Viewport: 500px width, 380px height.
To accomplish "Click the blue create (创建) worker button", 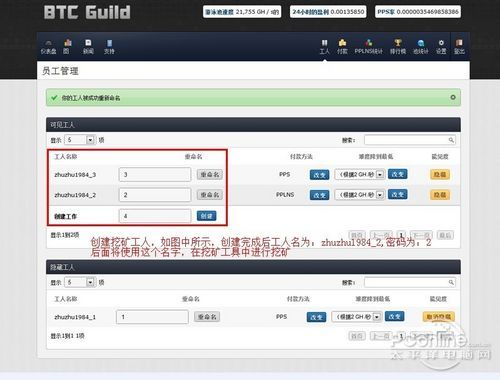I will [x=206, y=216].
